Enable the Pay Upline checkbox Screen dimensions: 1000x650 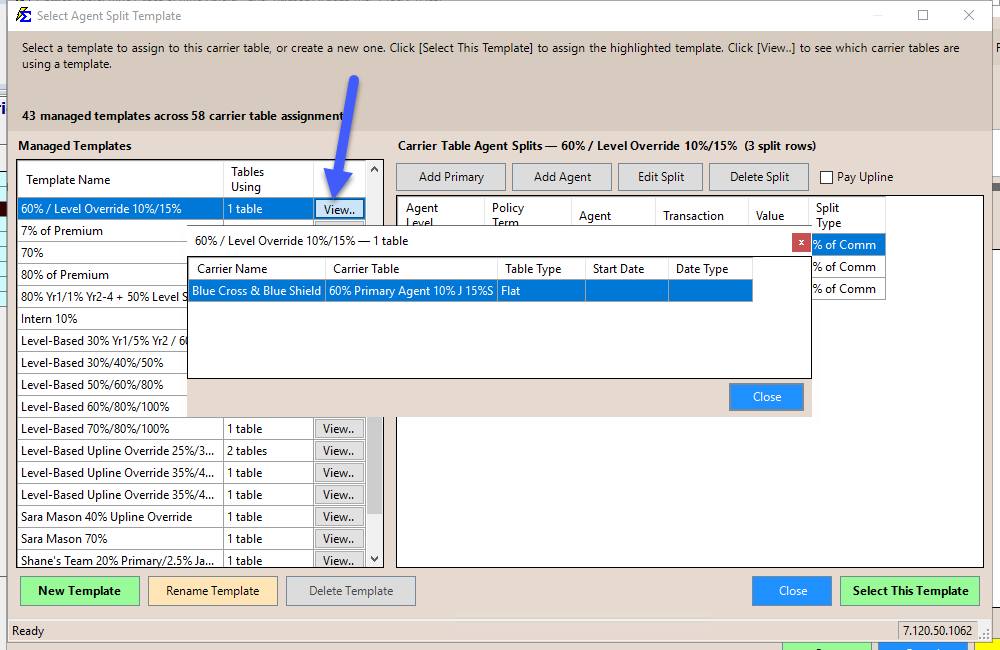click(826, 178)
